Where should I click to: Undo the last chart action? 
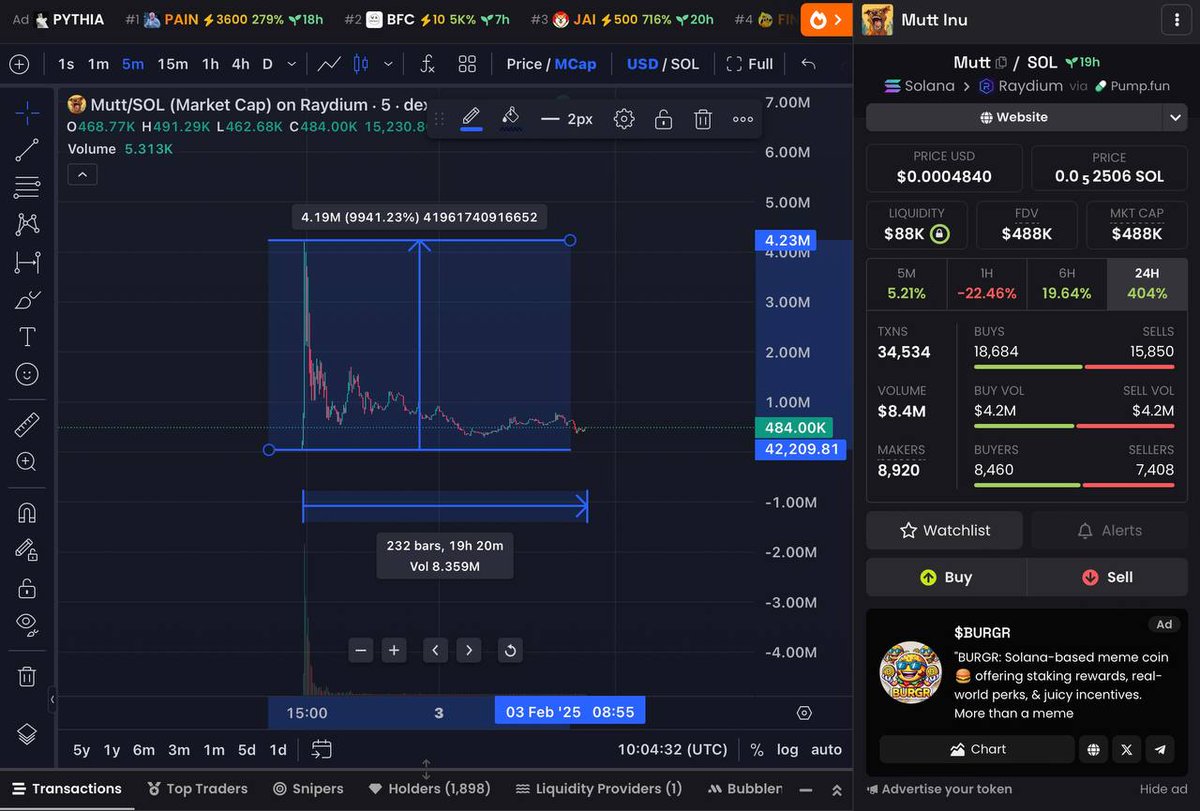(x=808, y=64)
